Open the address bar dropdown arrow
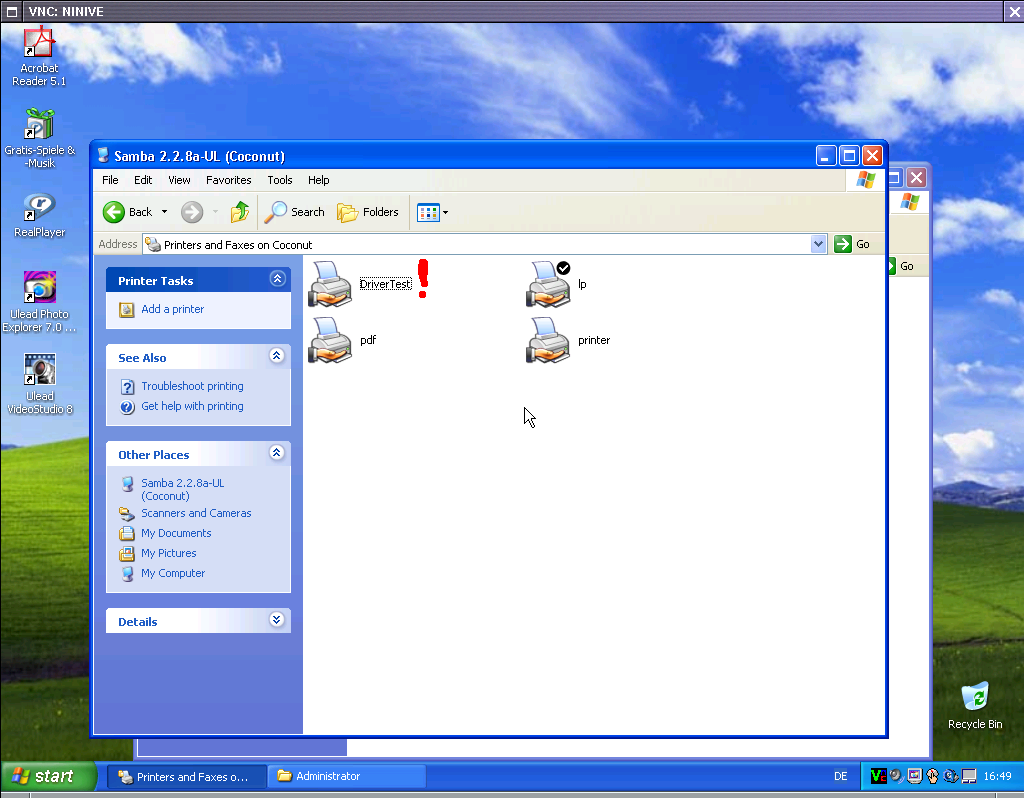This screenshot has height=798, width=1024. click(x=819, y=244)
